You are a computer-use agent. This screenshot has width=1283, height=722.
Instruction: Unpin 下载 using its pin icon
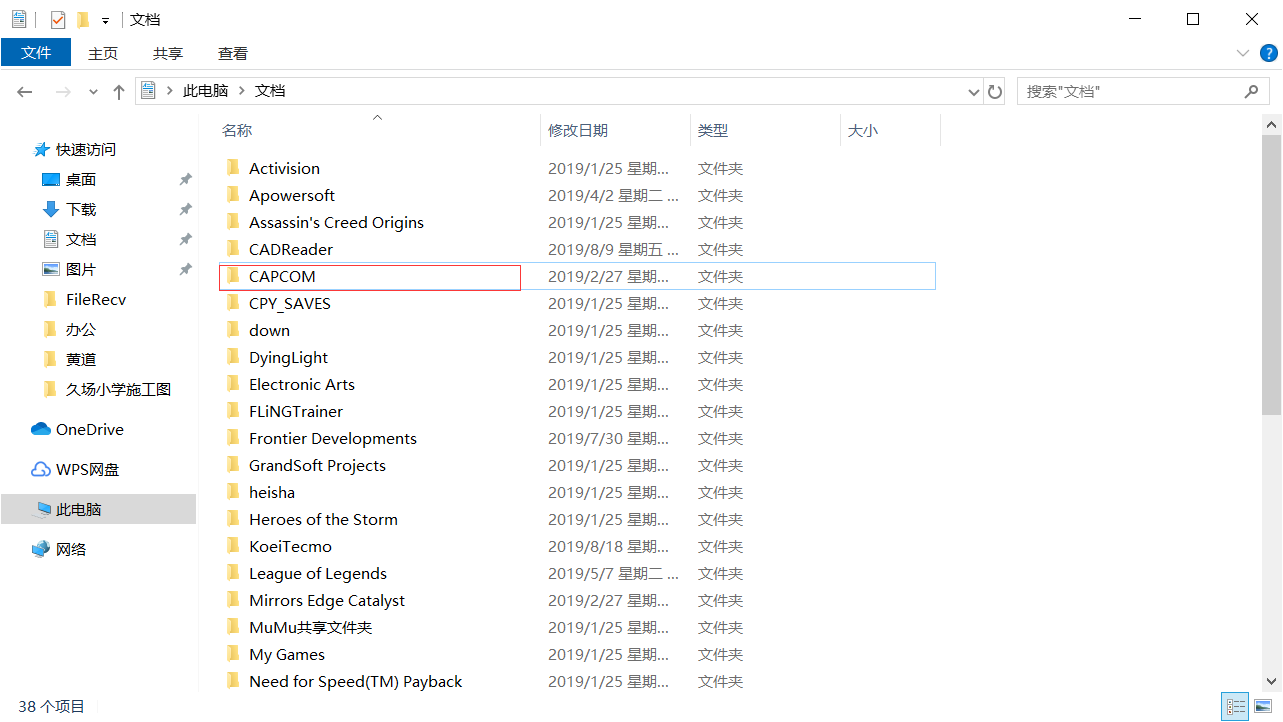tap(185, 209)
